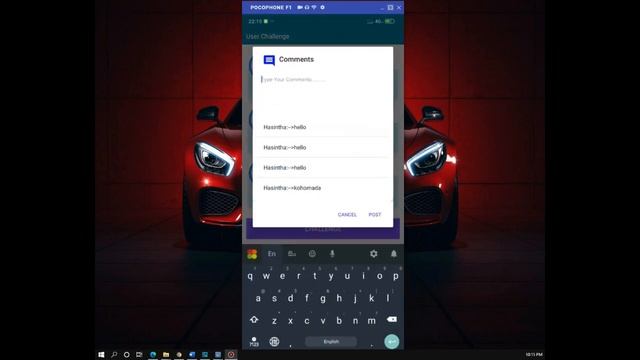Click the headphones icon in POCOPHONE title bar
The width and height of the screenshot is (640, 360).
tap(307, 7)
